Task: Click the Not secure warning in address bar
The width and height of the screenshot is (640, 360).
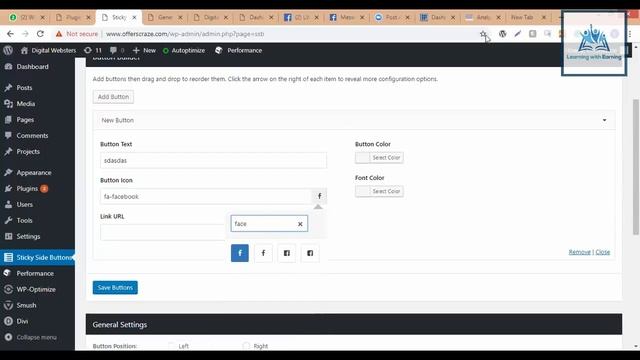Action: pyautogui.click(x=77, y=34)
